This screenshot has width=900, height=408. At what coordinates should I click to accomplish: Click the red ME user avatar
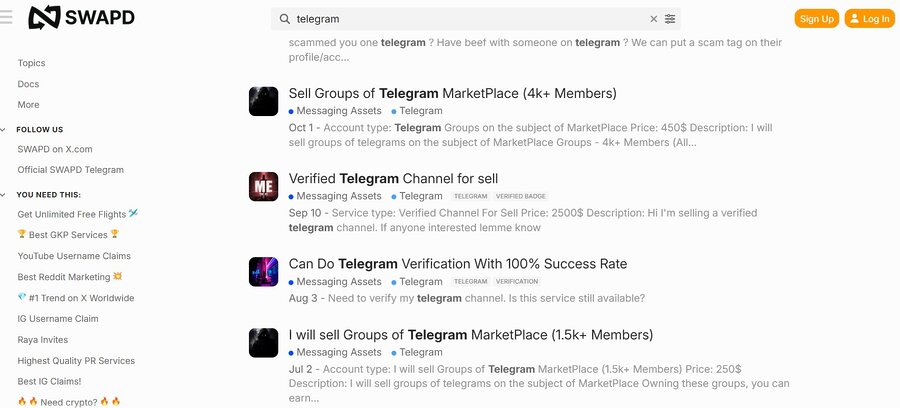coord(263,187)
